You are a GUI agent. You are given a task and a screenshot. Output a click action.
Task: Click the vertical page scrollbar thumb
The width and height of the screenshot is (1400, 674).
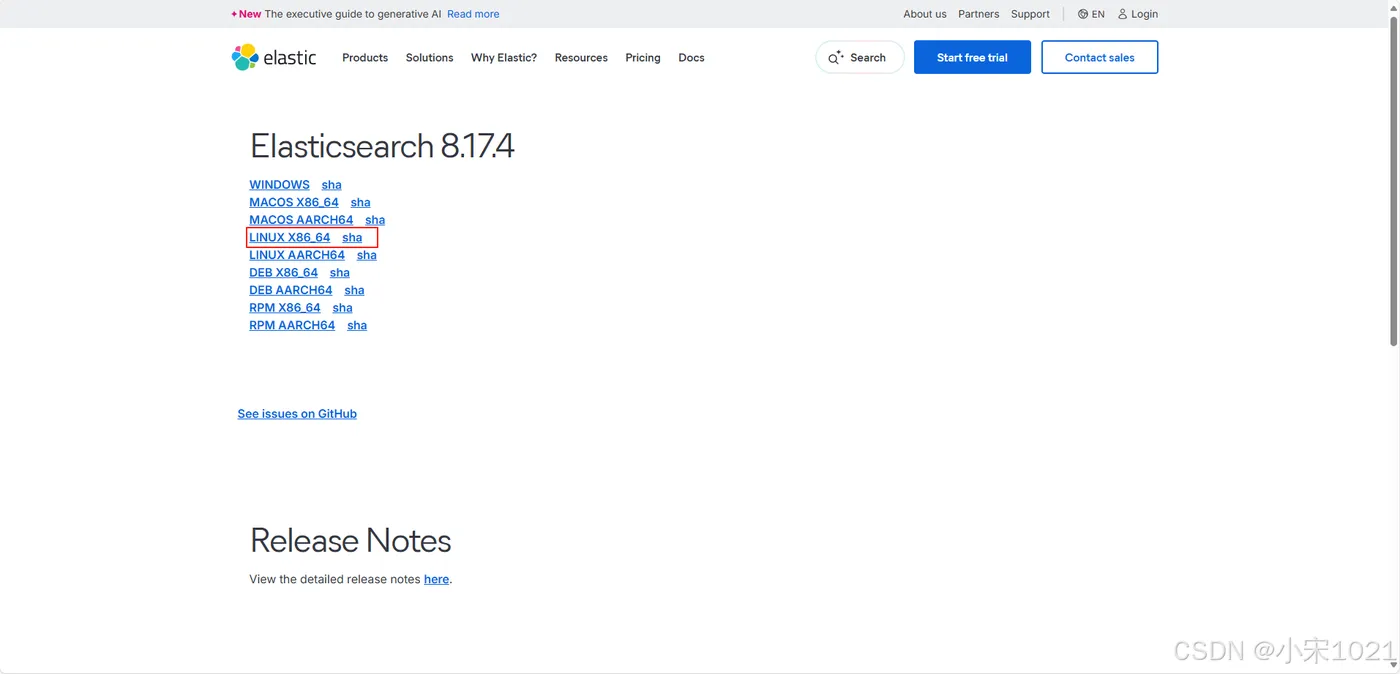tap(1393, 180)
